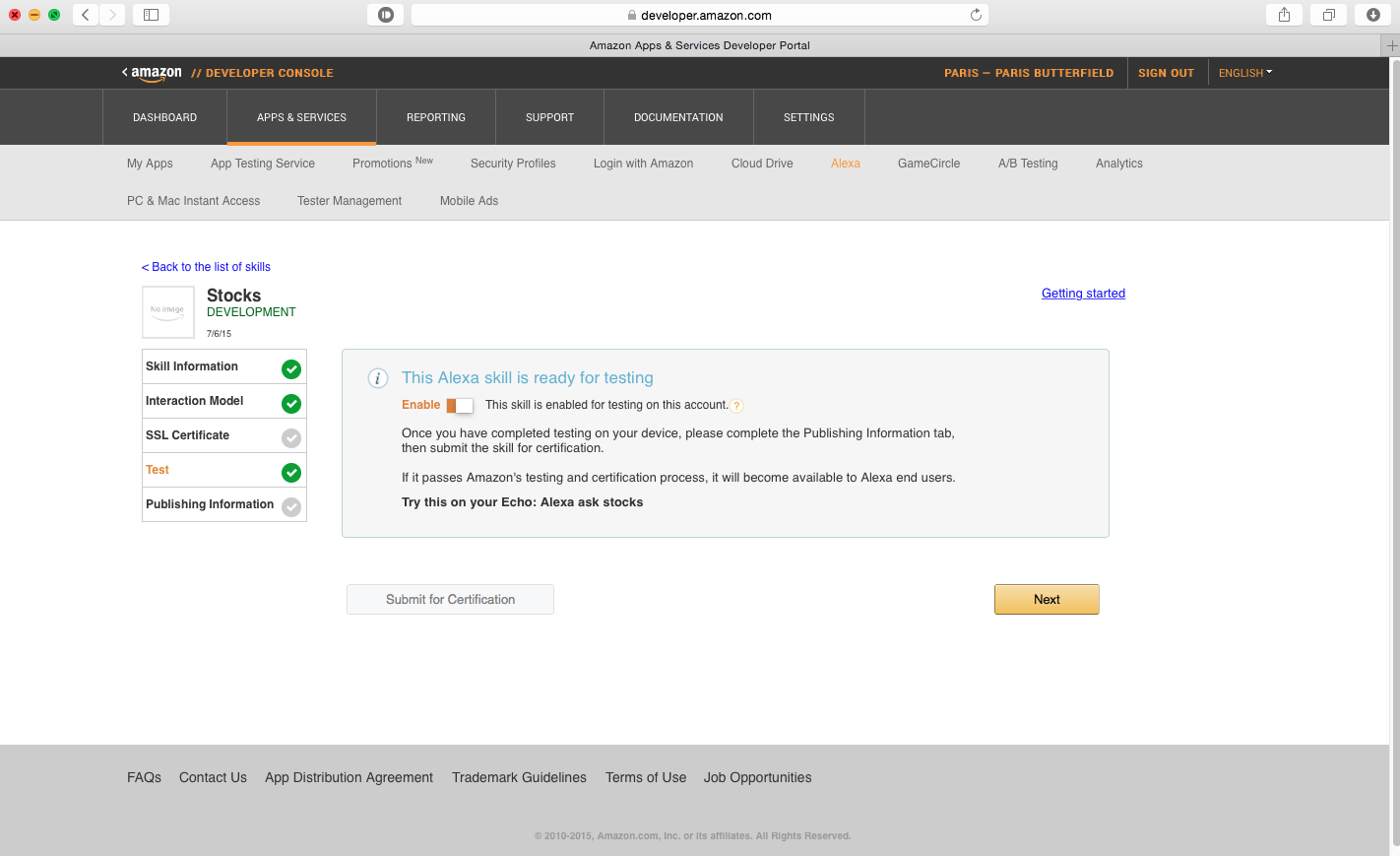
Task: Open the Reporting tab
Action: (x=436, y=117)
